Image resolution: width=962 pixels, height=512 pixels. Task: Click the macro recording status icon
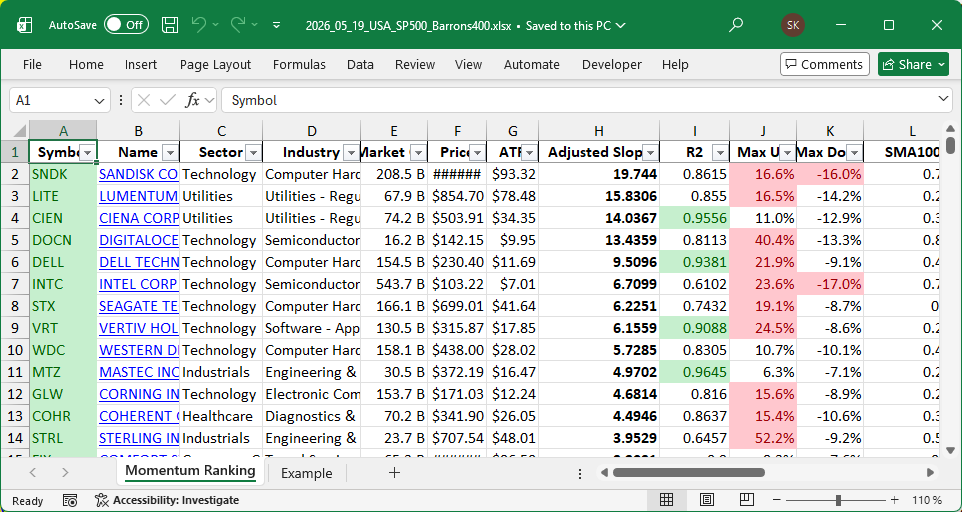pyautogui.click(x=70, y=500)
